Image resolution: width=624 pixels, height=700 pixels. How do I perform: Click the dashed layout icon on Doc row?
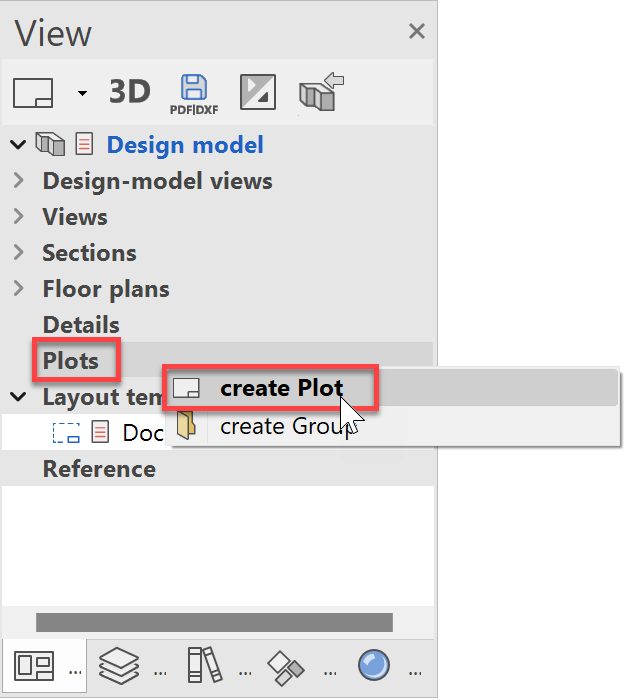coord(66,433)
